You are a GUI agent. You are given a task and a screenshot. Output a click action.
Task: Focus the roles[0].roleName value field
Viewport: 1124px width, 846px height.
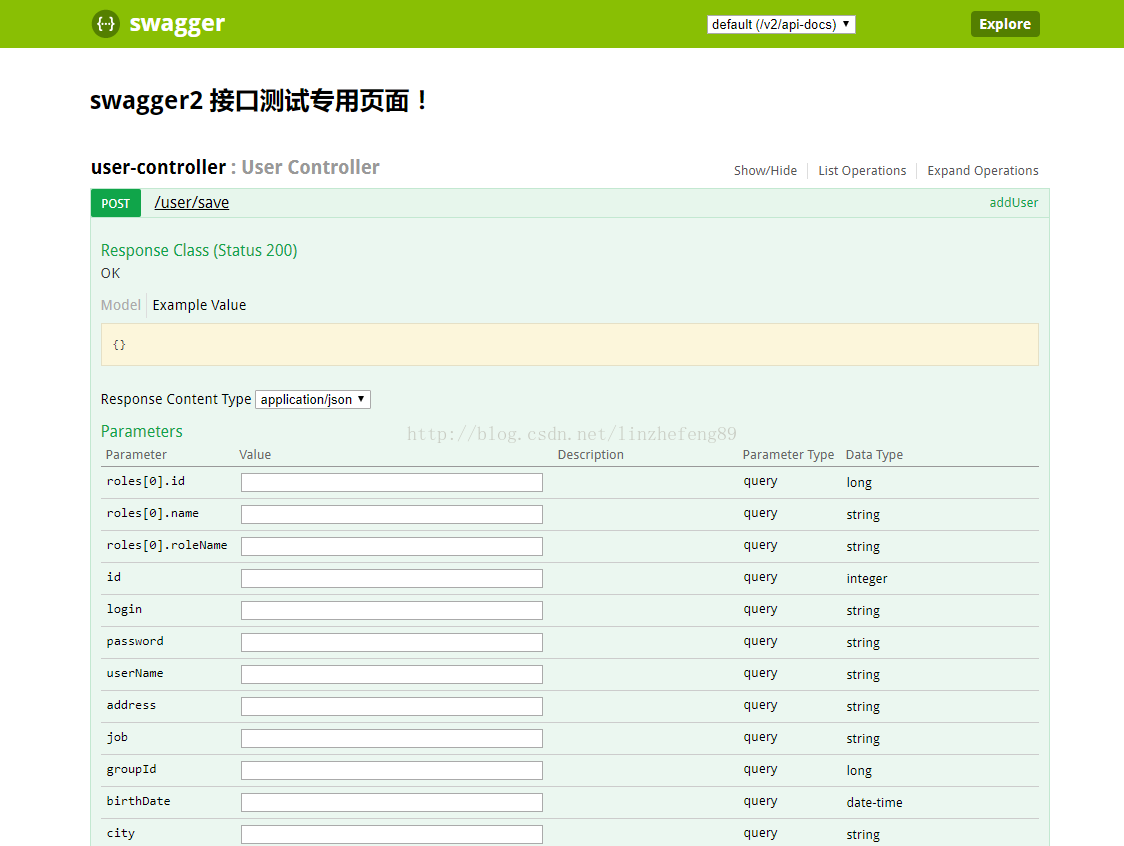pyautogui.click(x=391, y=546)
